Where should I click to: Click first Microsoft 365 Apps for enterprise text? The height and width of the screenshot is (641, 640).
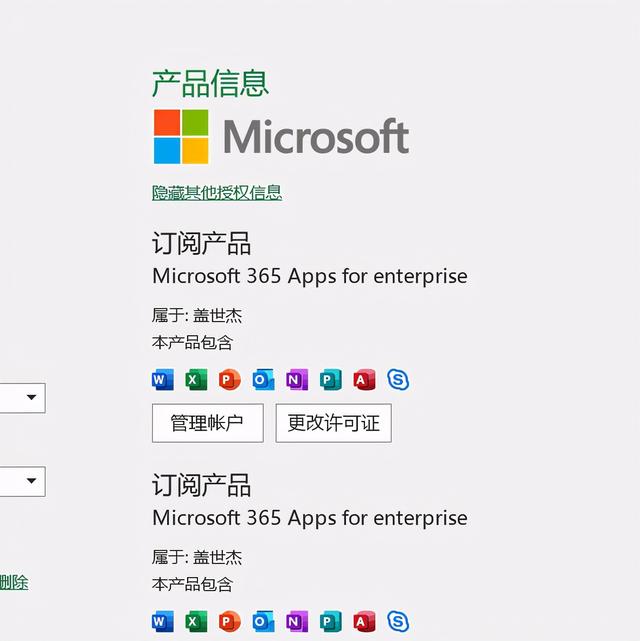coord(310,276)
